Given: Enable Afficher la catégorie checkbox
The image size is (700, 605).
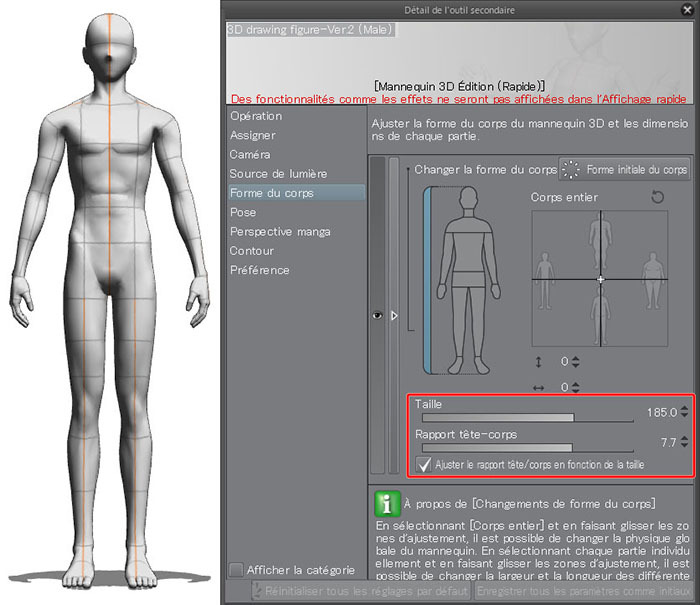Looking at the screenshot, I should tap(236, 570).
